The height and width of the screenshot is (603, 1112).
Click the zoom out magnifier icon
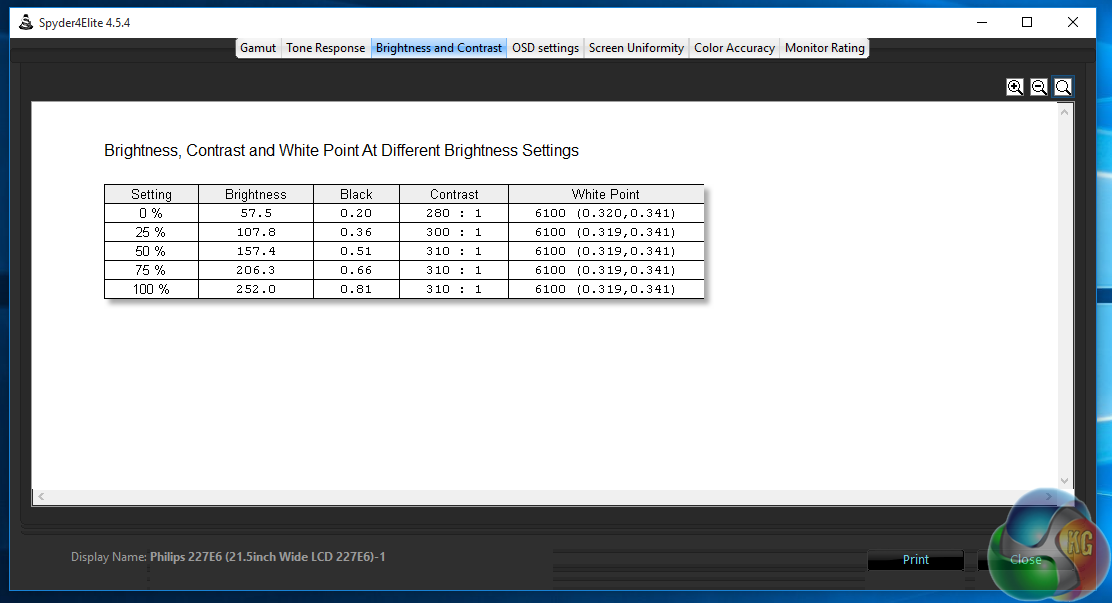1039,87
